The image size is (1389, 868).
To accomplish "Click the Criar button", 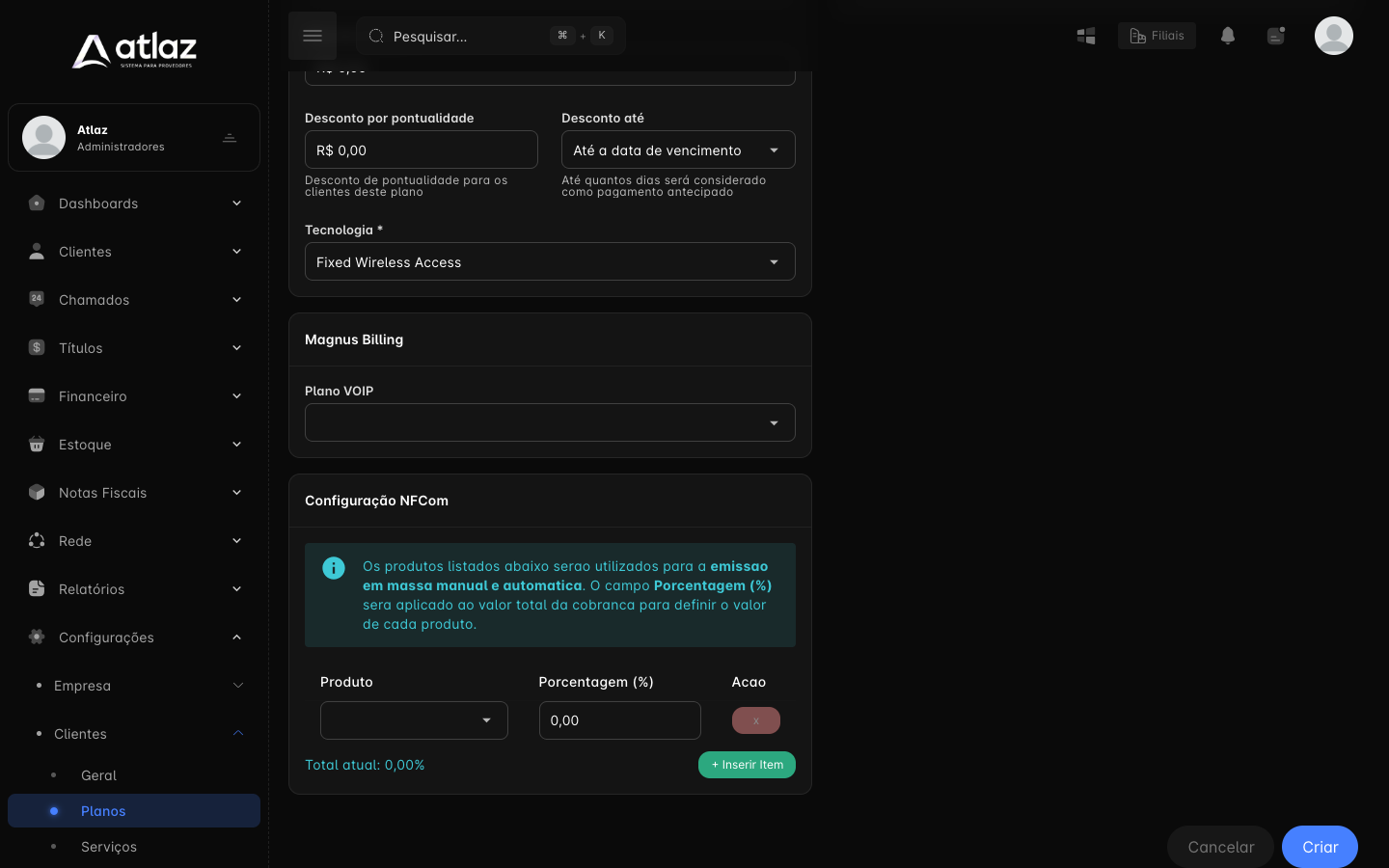I will [x=1320, y=847].
